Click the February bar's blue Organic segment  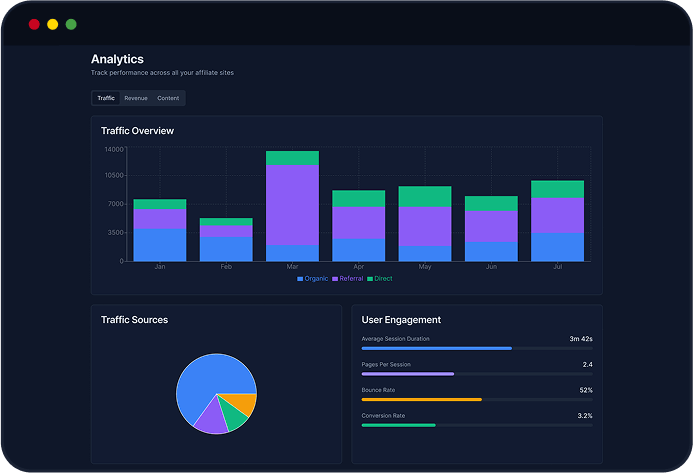226,249
